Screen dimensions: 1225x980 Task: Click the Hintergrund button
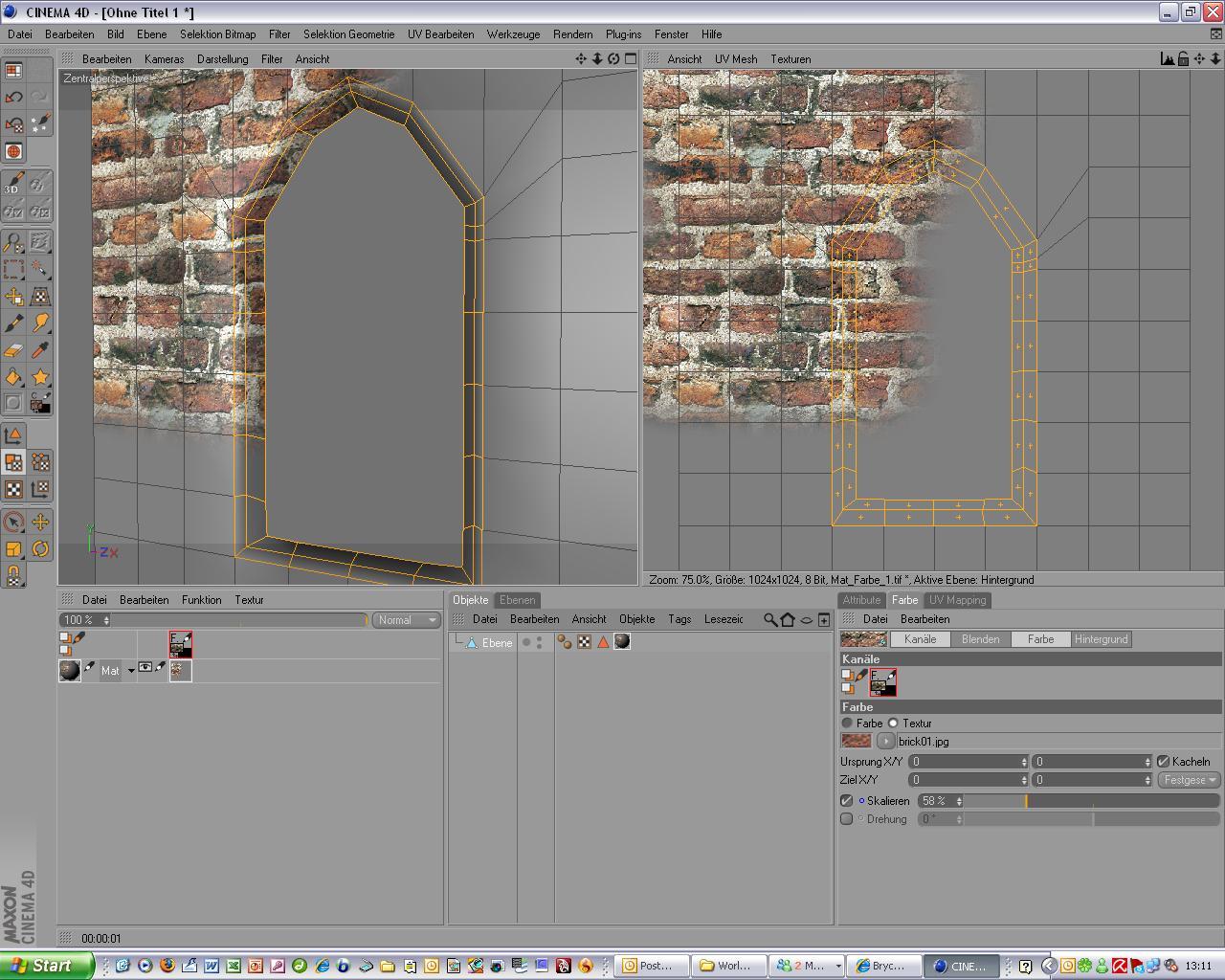coord(1101,639)
